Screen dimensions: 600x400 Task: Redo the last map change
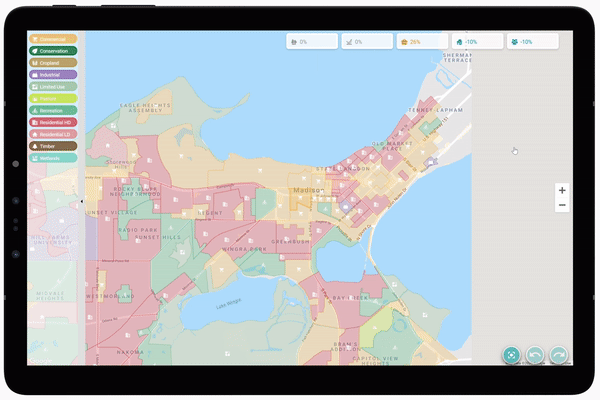559,354
